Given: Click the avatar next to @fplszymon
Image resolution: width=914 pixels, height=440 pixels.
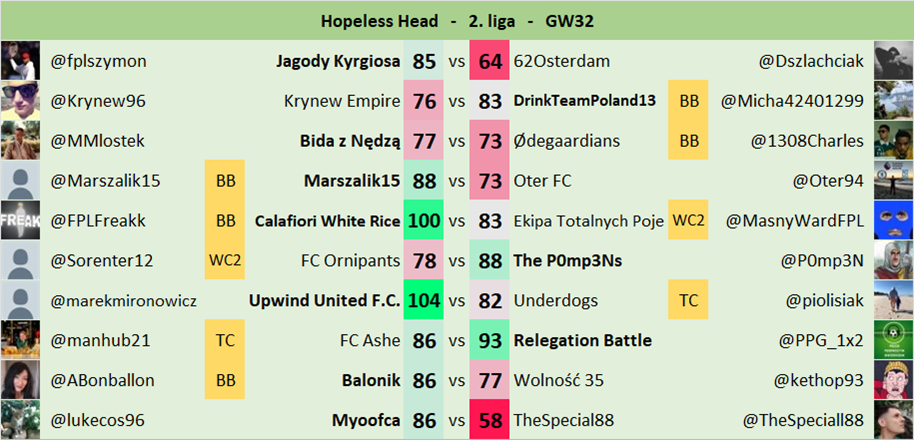Looking at the screenshot, I should pos(20,61).
